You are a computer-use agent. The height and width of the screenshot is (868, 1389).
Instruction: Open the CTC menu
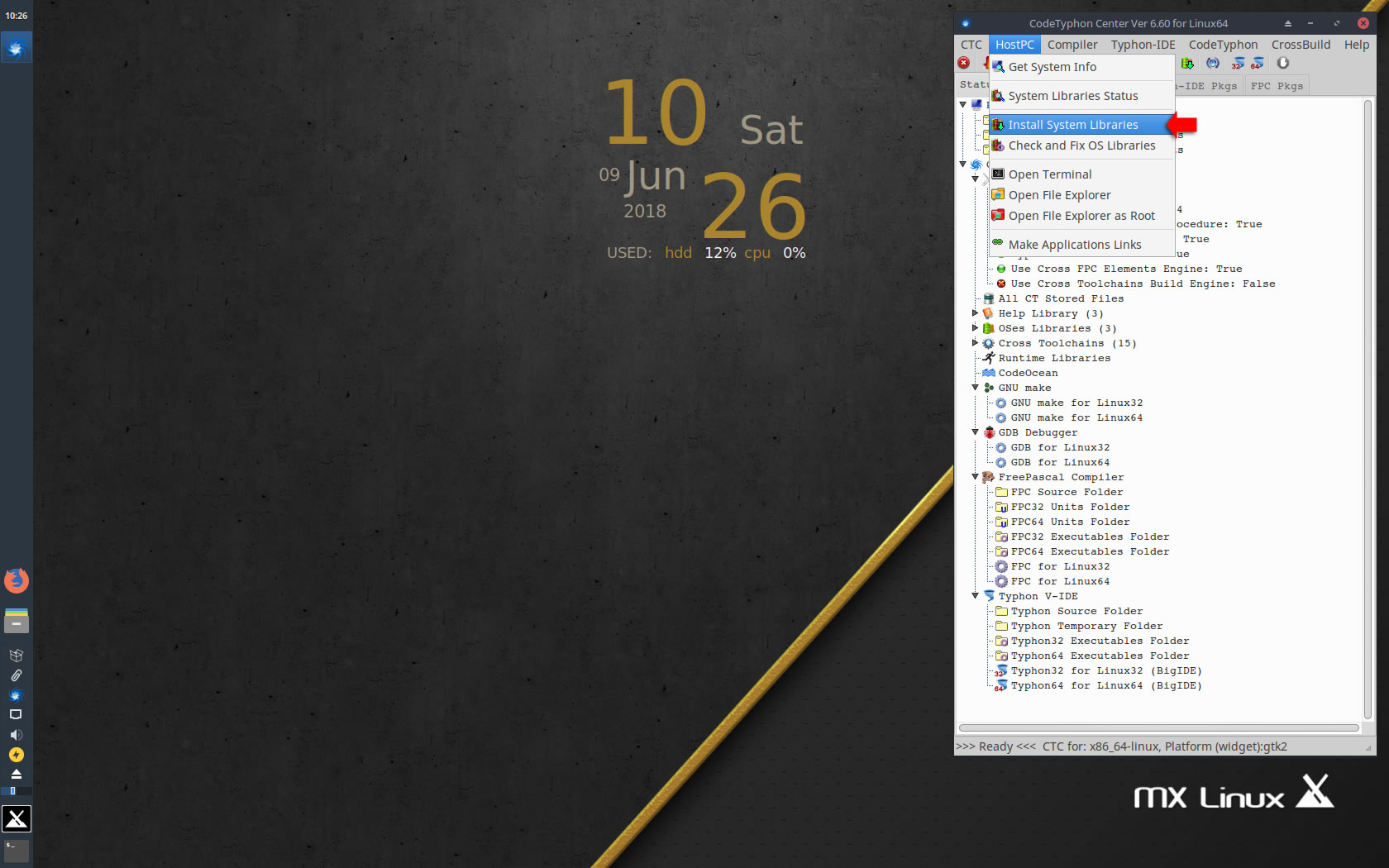point(971,45)
